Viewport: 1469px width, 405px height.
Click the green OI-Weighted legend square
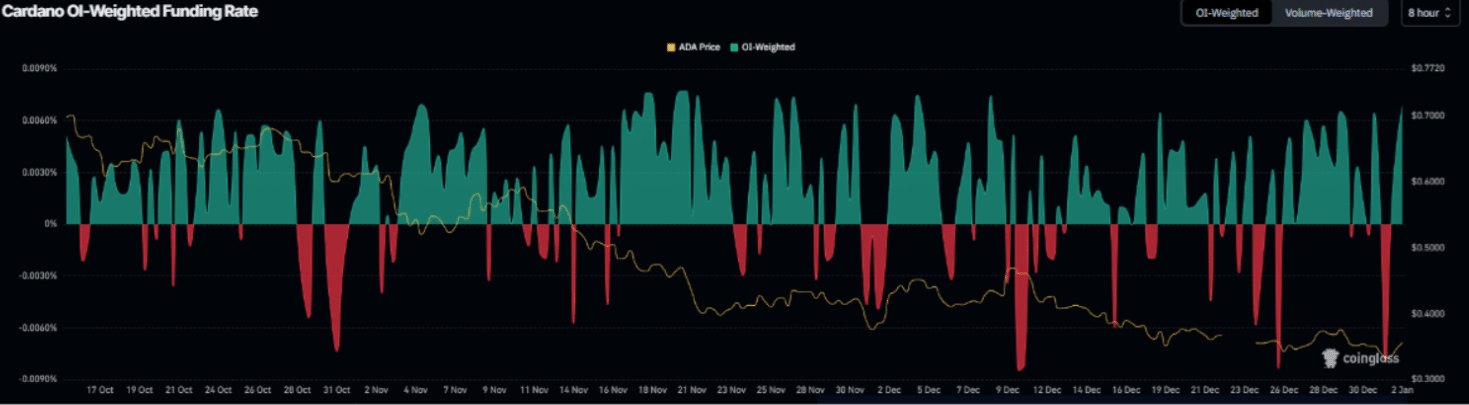(736, 47)
